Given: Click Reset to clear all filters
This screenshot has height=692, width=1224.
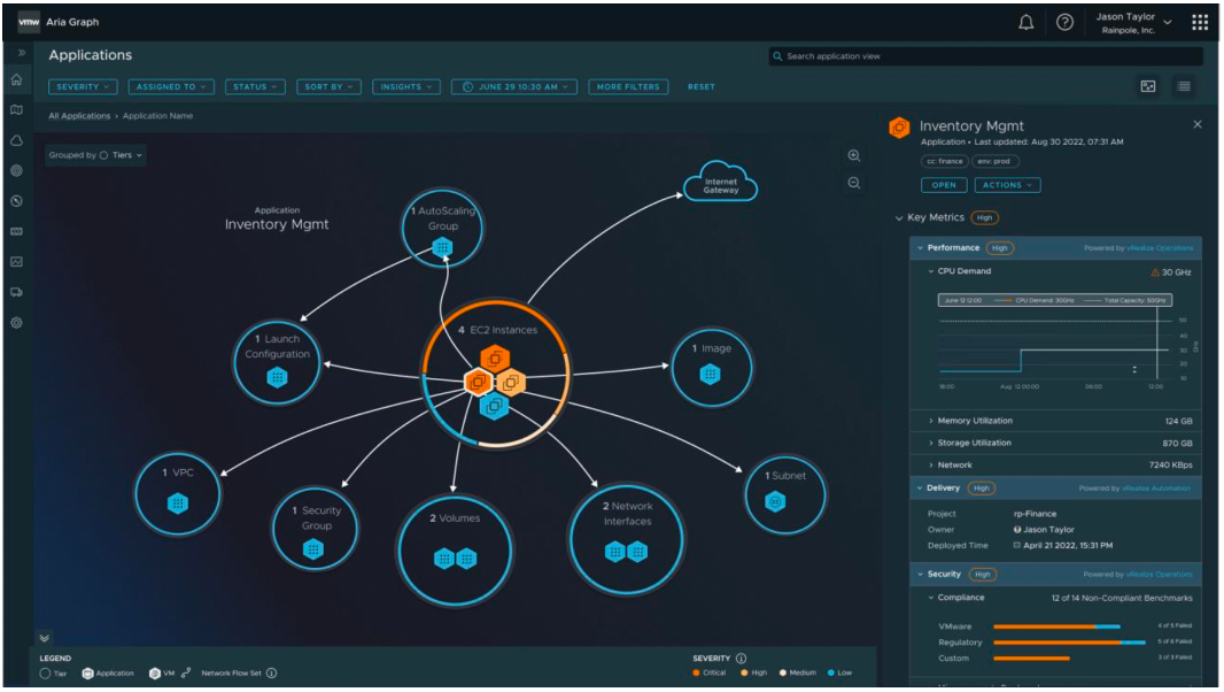Looking at the screenshot, I should click(x=700, y=87).
